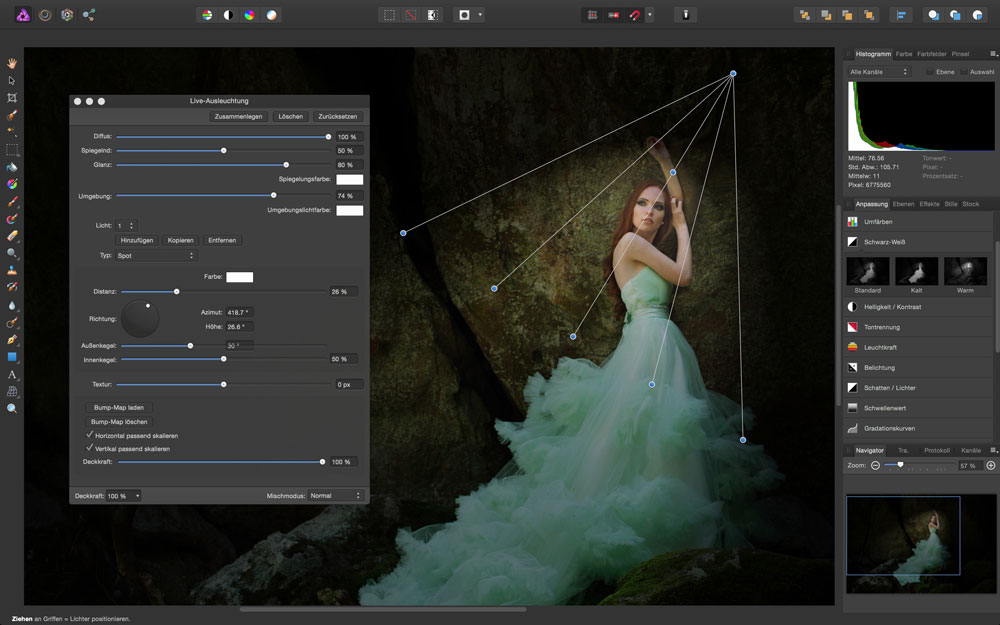Click the Warm preset thumbnail
This screenshot has width=1000, height=625.
[965, 272]
